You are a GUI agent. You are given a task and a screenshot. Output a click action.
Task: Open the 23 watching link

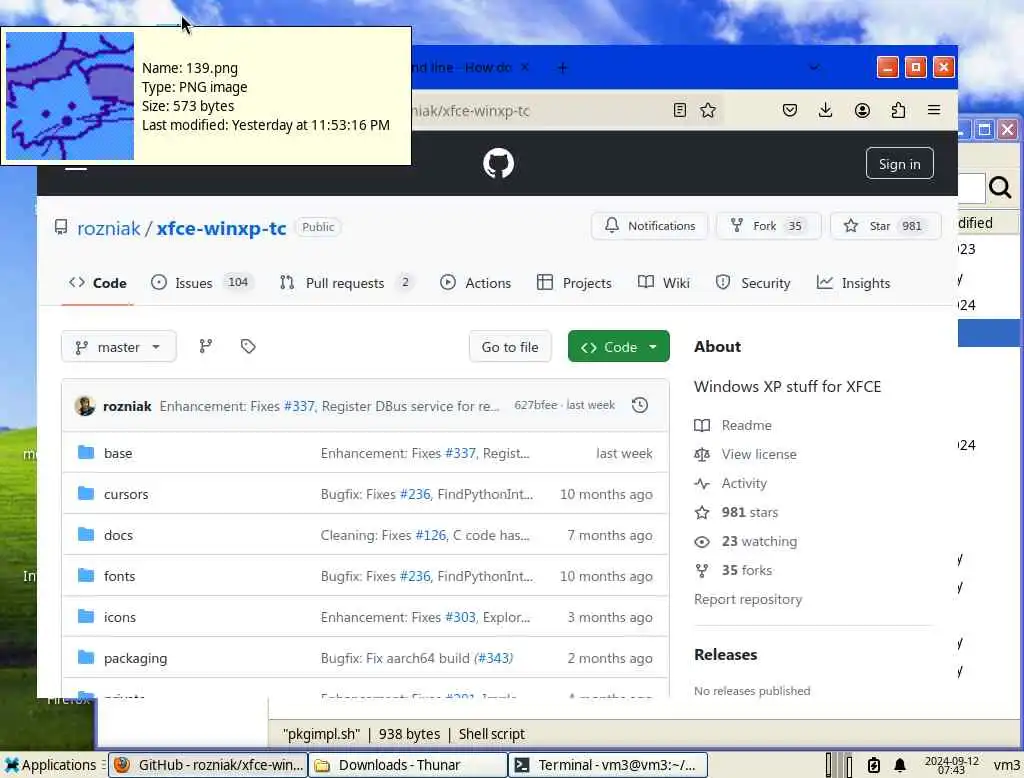(746, 542)
